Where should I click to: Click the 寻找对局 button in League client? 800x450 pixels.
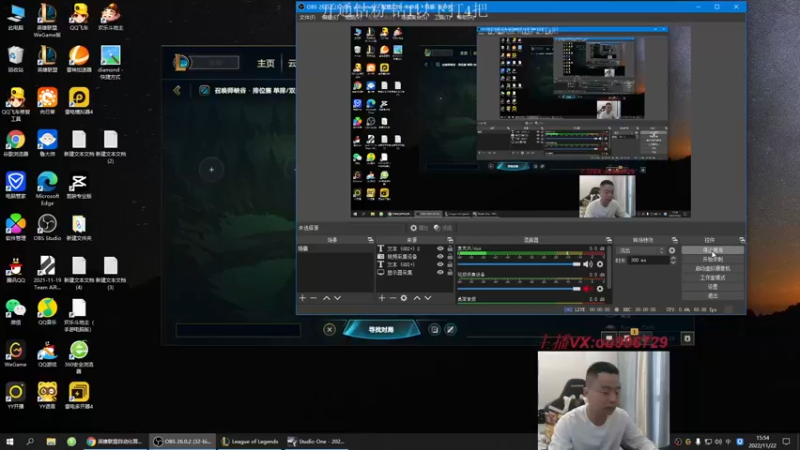pyautogui.click(x=381, y=330)
